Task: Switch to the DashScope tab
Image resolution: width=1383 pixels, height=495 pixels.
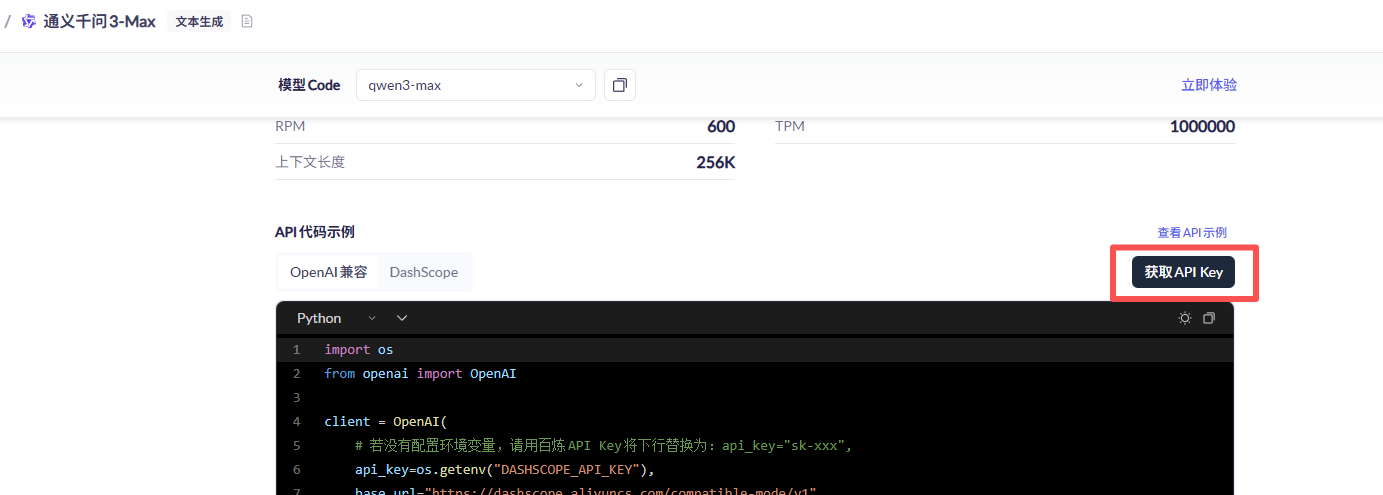Action: [424, 272]
